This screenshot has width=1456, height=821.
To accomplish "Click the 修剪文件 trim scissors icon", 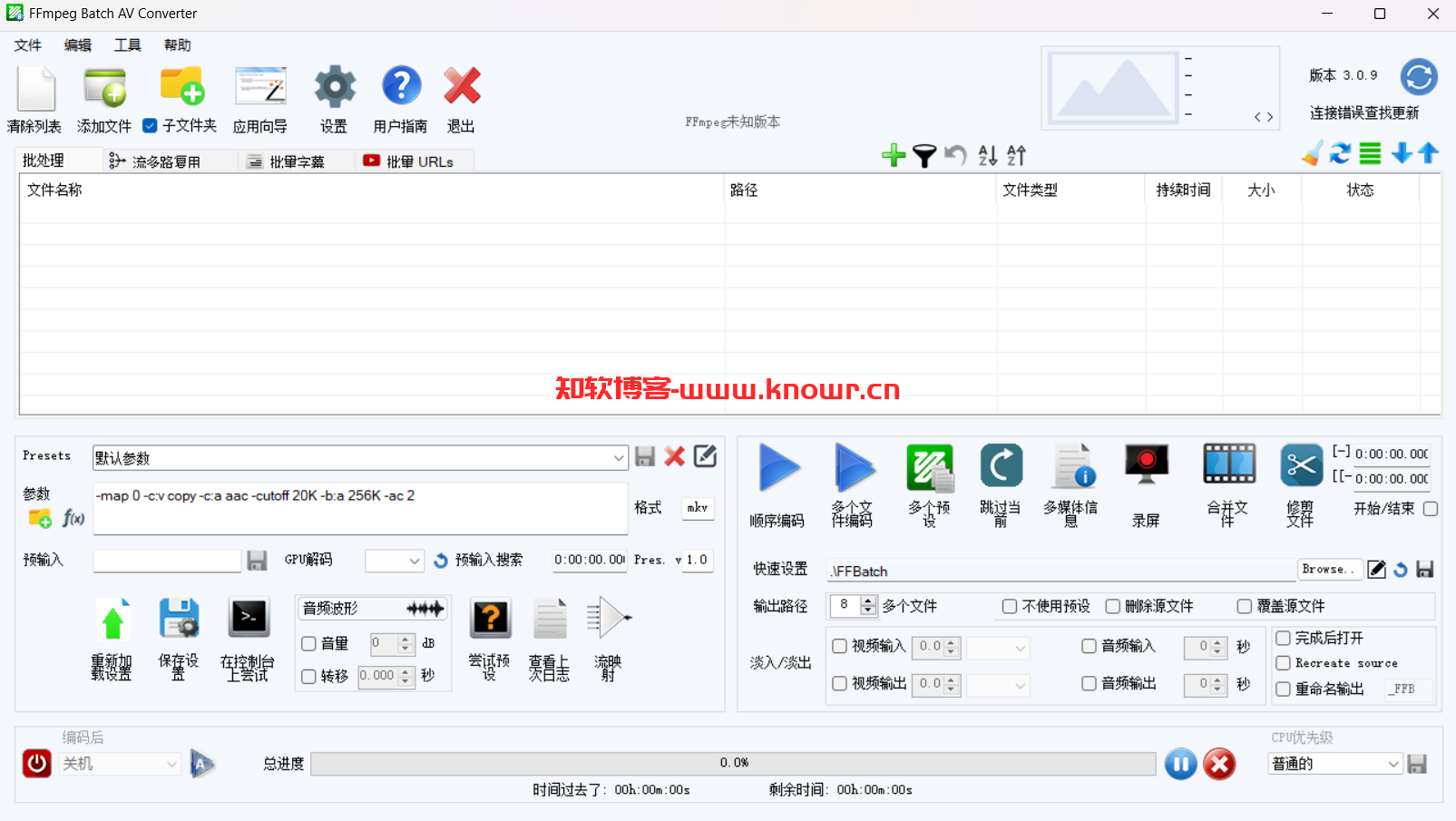I will (x=1301, y=466).
